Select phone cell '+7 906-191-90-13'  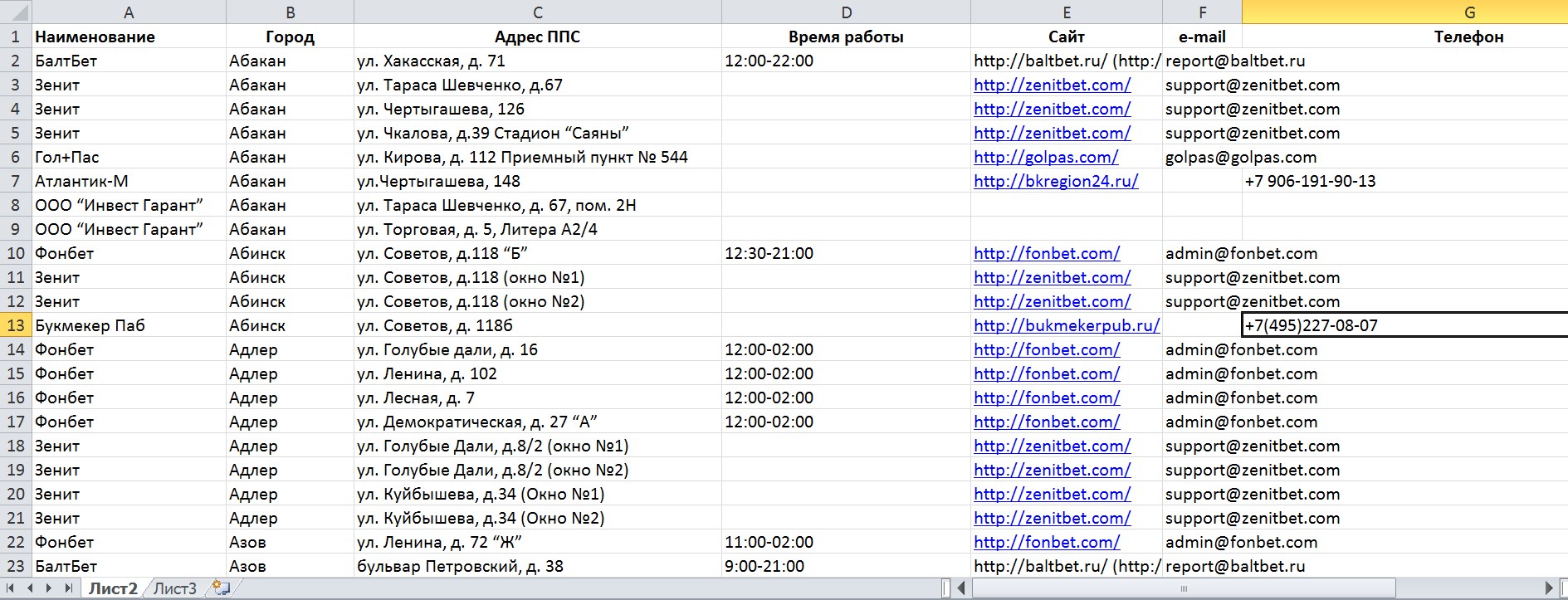click(x=1404, y=181)
